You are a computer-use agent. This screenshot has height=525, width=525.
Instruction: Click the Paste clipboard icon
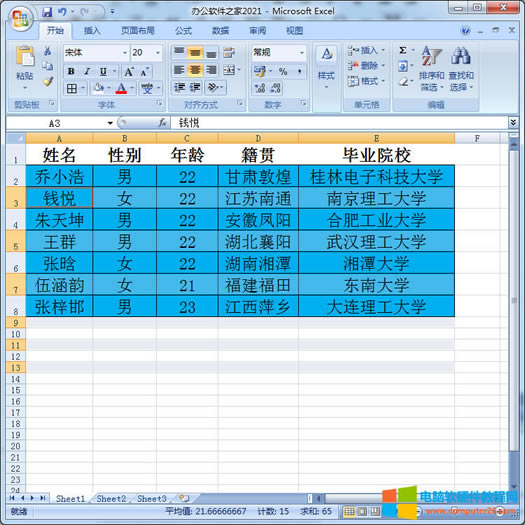coord(25,56)
